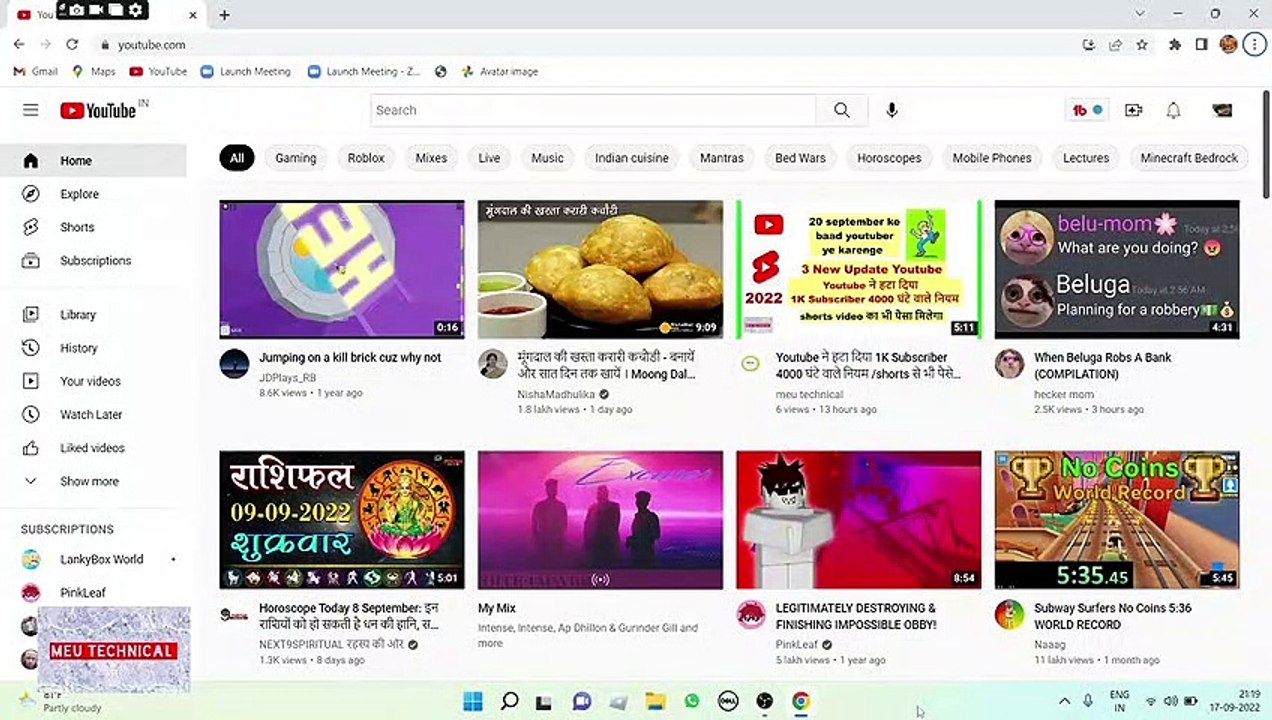This screenshot has width=1272, height=720.
Task: Open the Explore sidebar item
Action: [93, 194]
